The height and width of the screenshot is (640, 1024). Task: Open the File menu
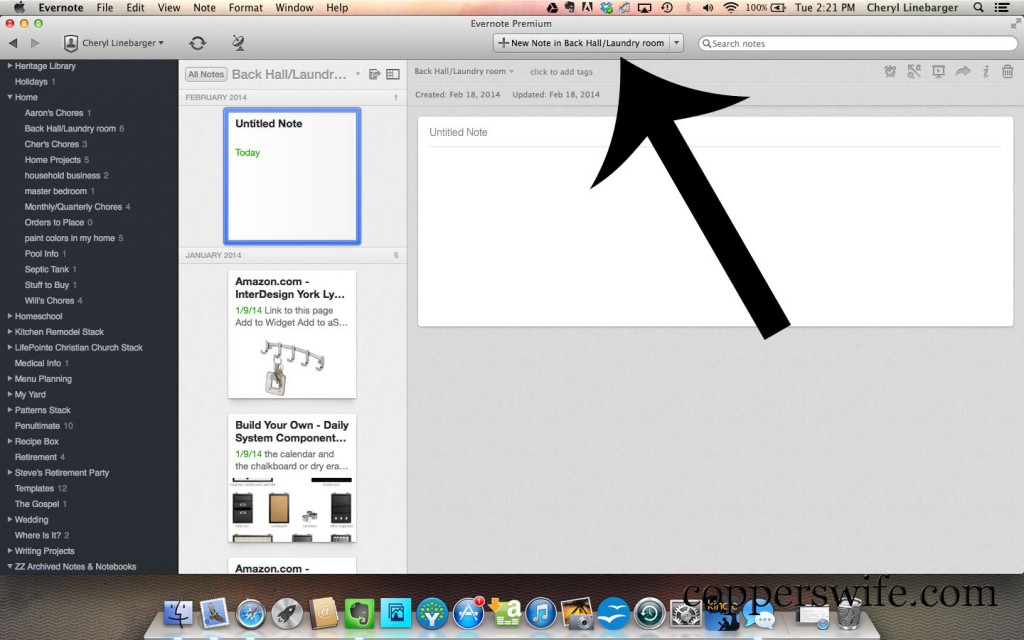(104, 8)
